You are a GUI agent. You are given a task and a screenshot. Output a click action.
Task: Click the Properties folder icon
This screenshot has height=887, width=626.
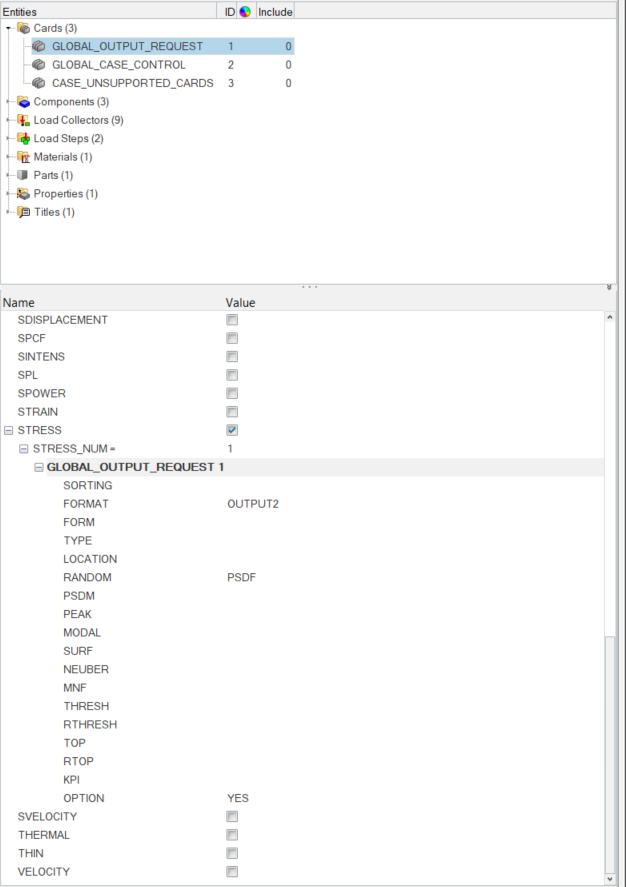(24, 193)
